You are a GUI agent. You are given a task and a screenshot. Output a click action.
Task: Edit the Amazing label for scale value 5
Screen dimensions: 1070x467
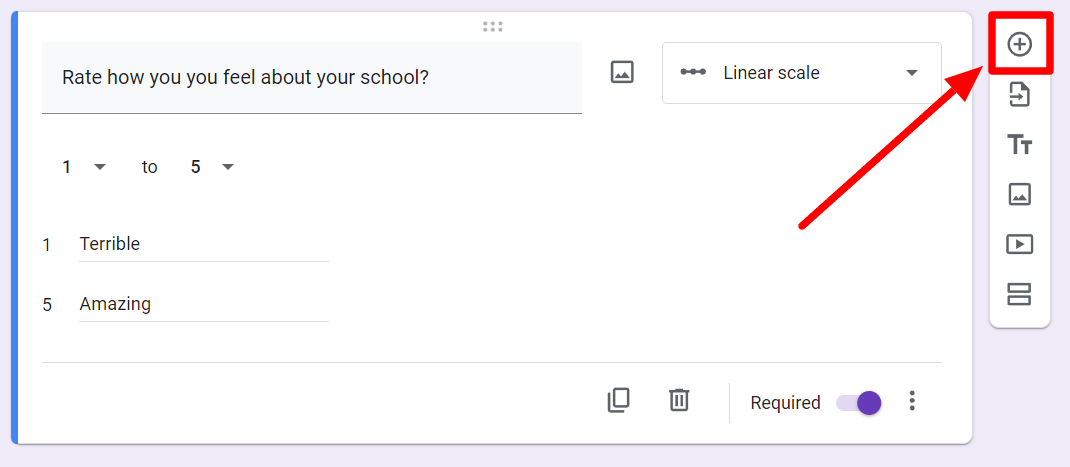pyautogui.click(x=204, y=305)
